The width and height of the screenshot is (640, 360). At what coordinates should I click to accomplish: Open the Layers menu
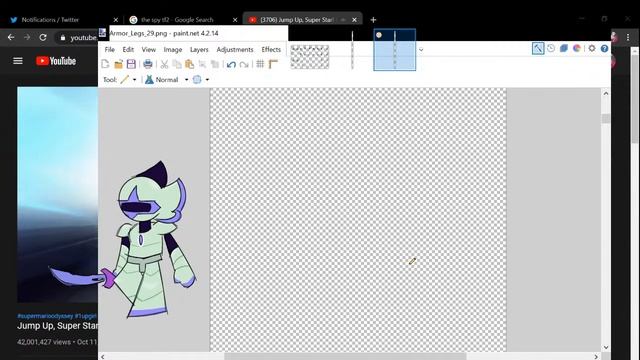pyautogui.click(x=199, y=49)
